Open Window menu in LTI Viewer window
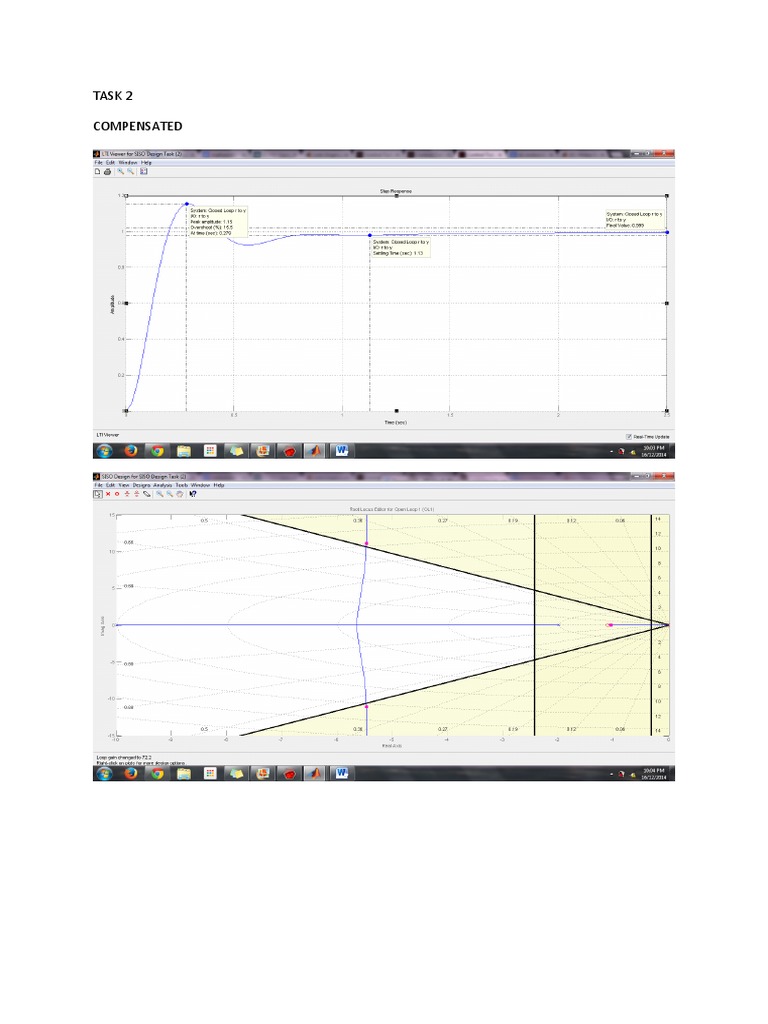The width and height of the screenshot is (768, 1024). tap(127, 163)
